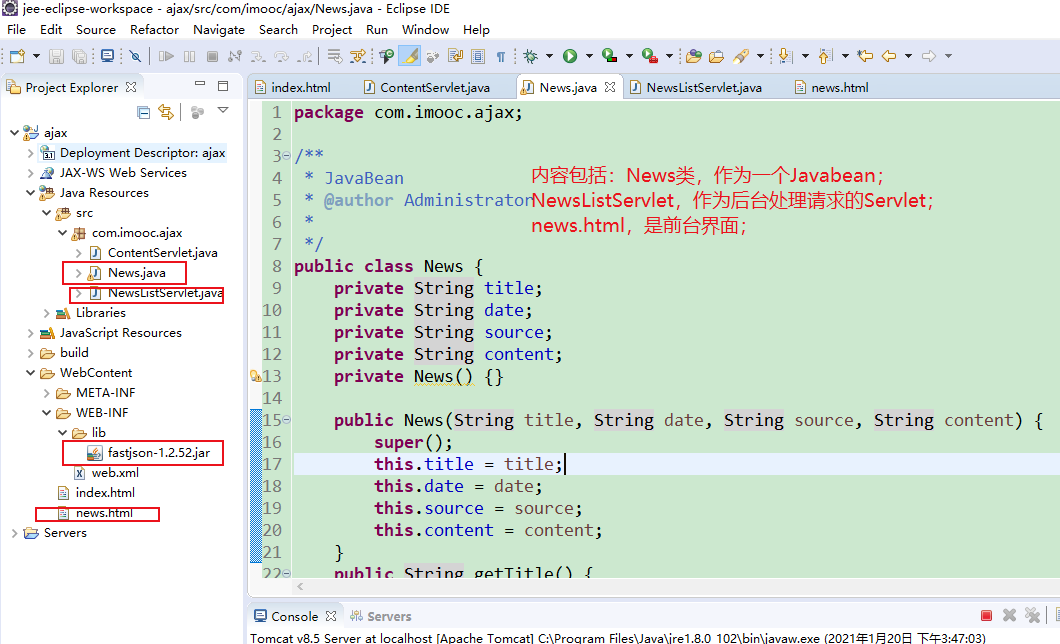Image resolution: width=1060 pixels, height=644 pixels.
Task: Click the Last Edit Location icon
Action: point(865,56)
